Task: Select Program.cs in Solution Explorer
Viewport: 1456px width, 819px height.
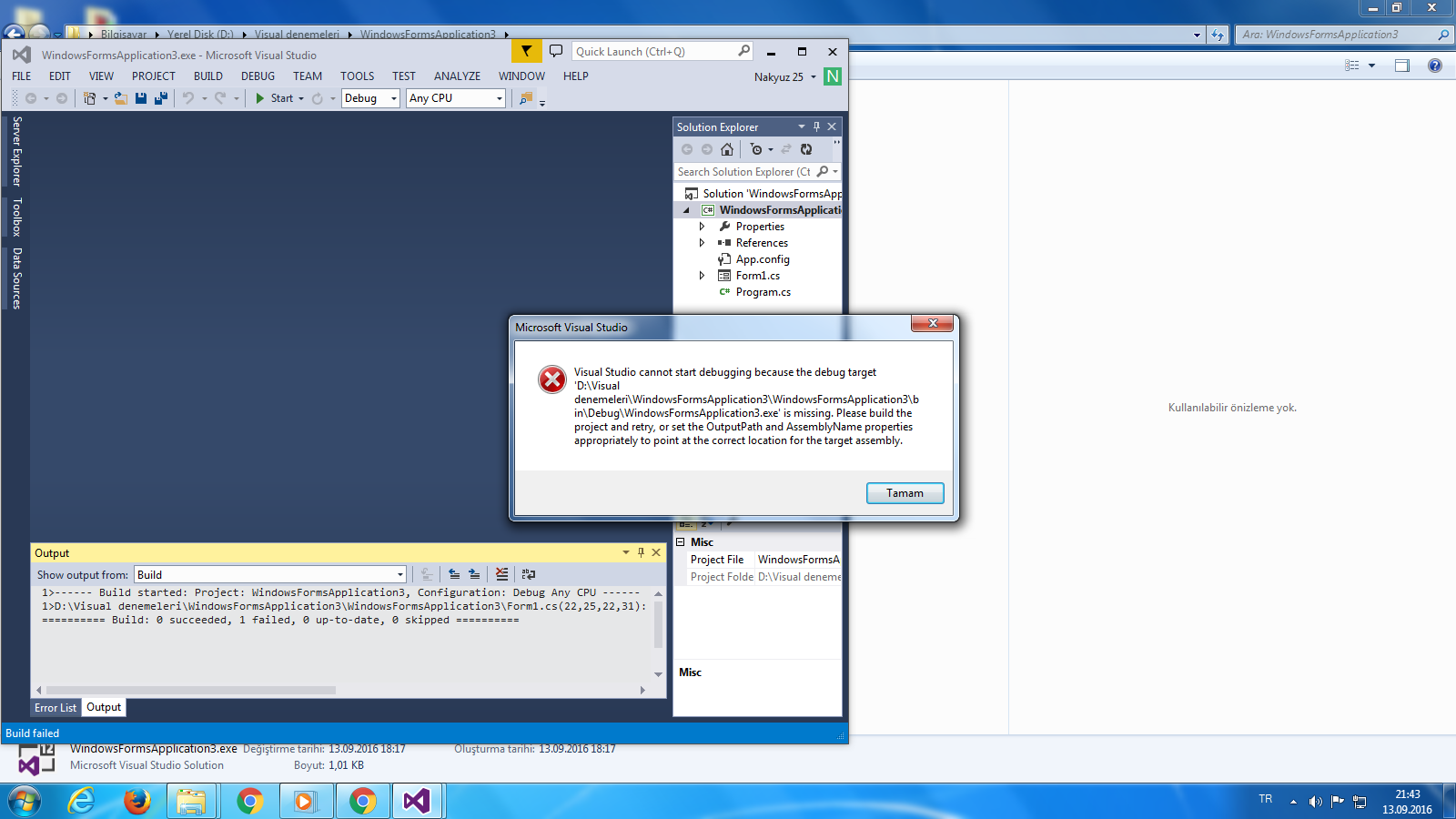Action: (763, 292)
